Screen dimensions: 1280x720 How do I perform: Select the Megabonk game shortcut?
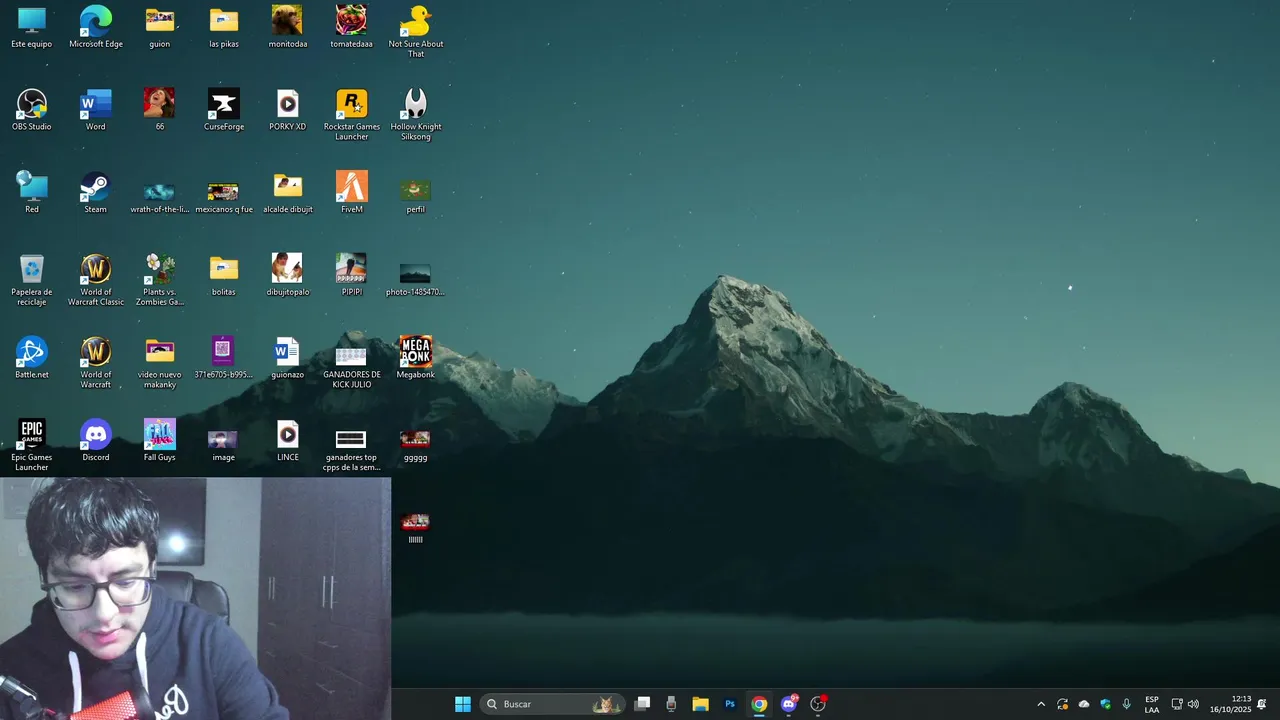pos(416,358)
